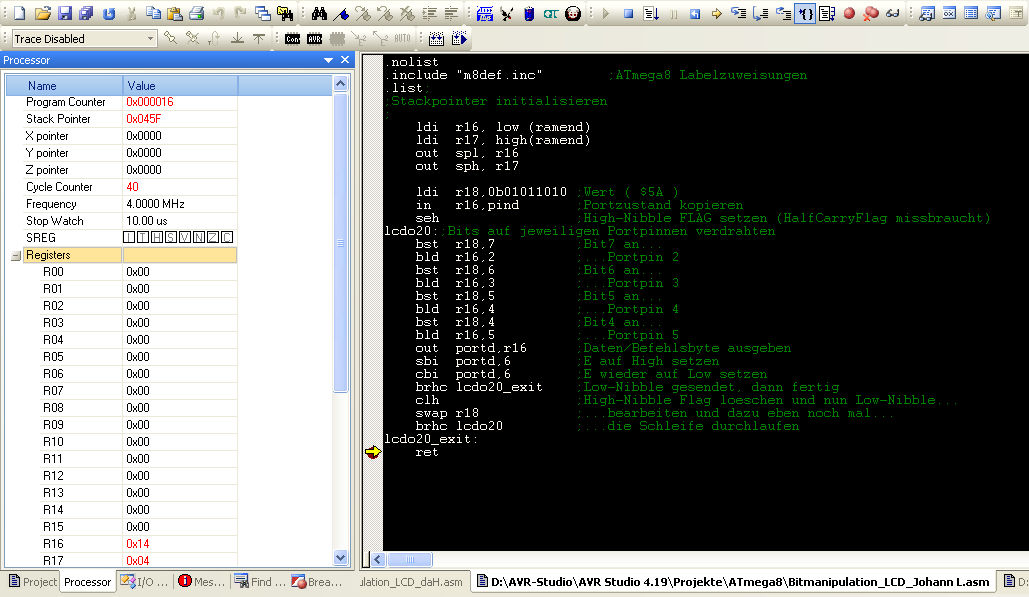The height and width of the screenshot is (597, 1029).
Task: Save the current file with the floppy icon
Action: click(x=64, y=13)
